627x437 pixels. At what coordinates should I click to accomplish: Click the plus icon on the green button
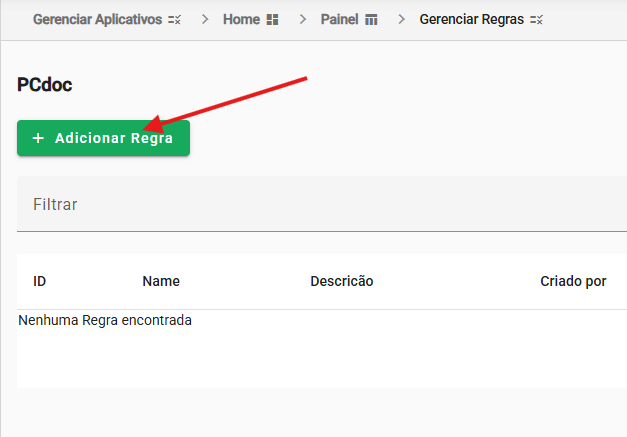pyautogui.click(x=38, y=139)
